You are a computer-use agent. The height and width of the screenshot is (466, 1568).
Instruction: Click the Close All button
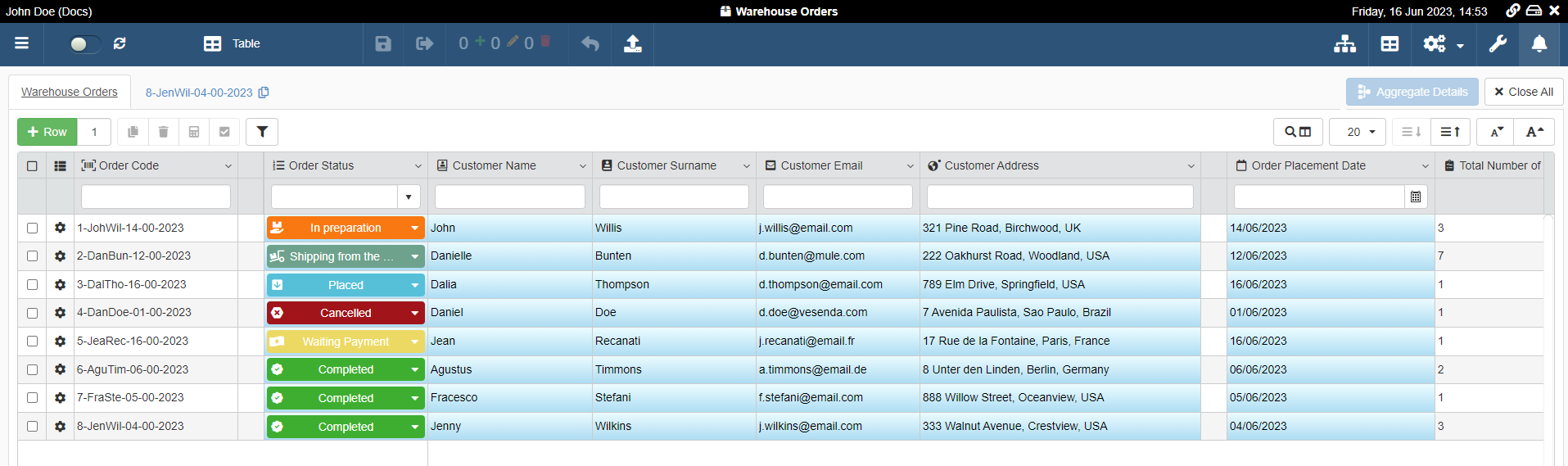(1523, 92)
